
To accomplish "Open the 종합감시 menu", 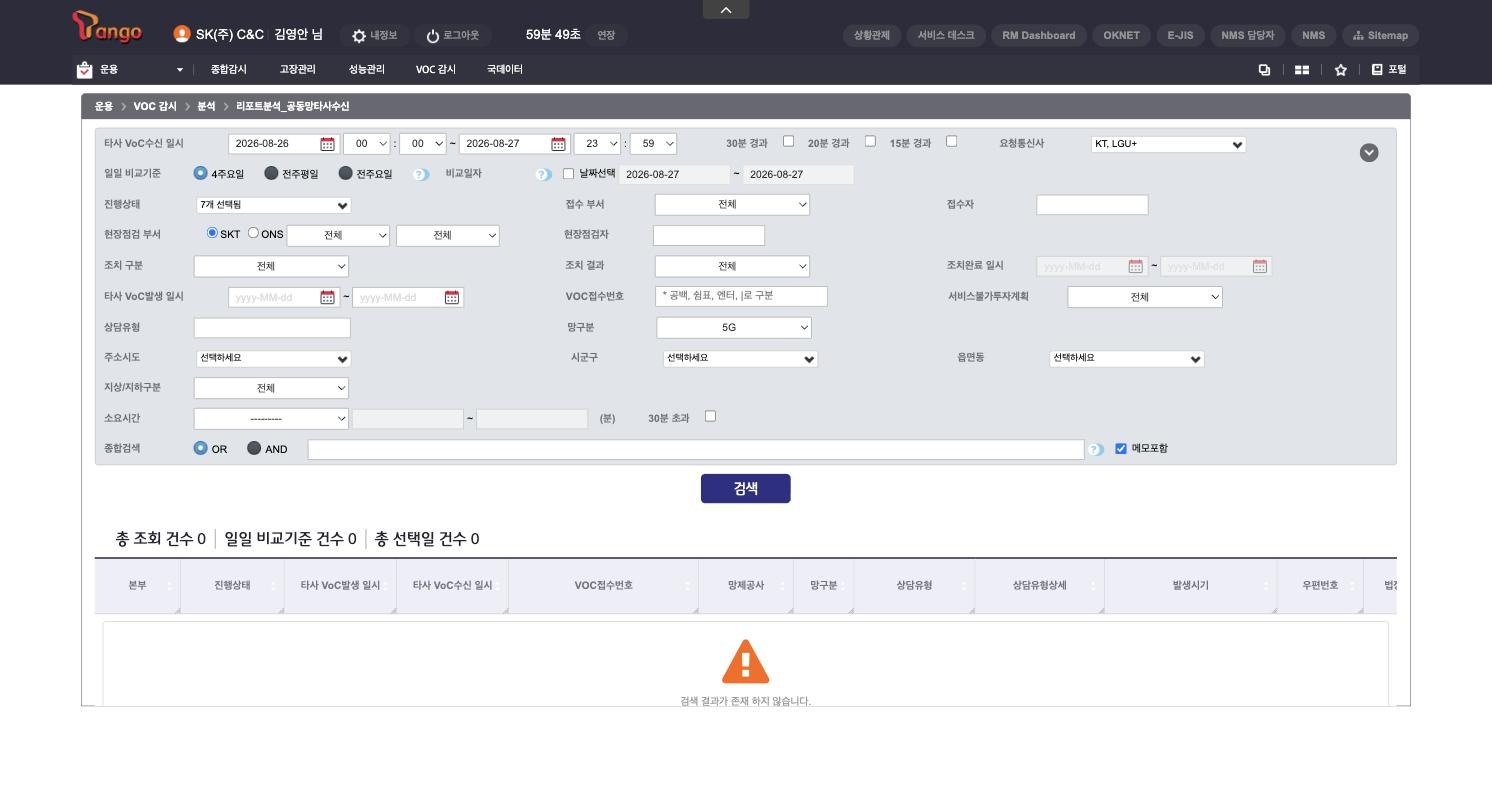I will 229,70.
